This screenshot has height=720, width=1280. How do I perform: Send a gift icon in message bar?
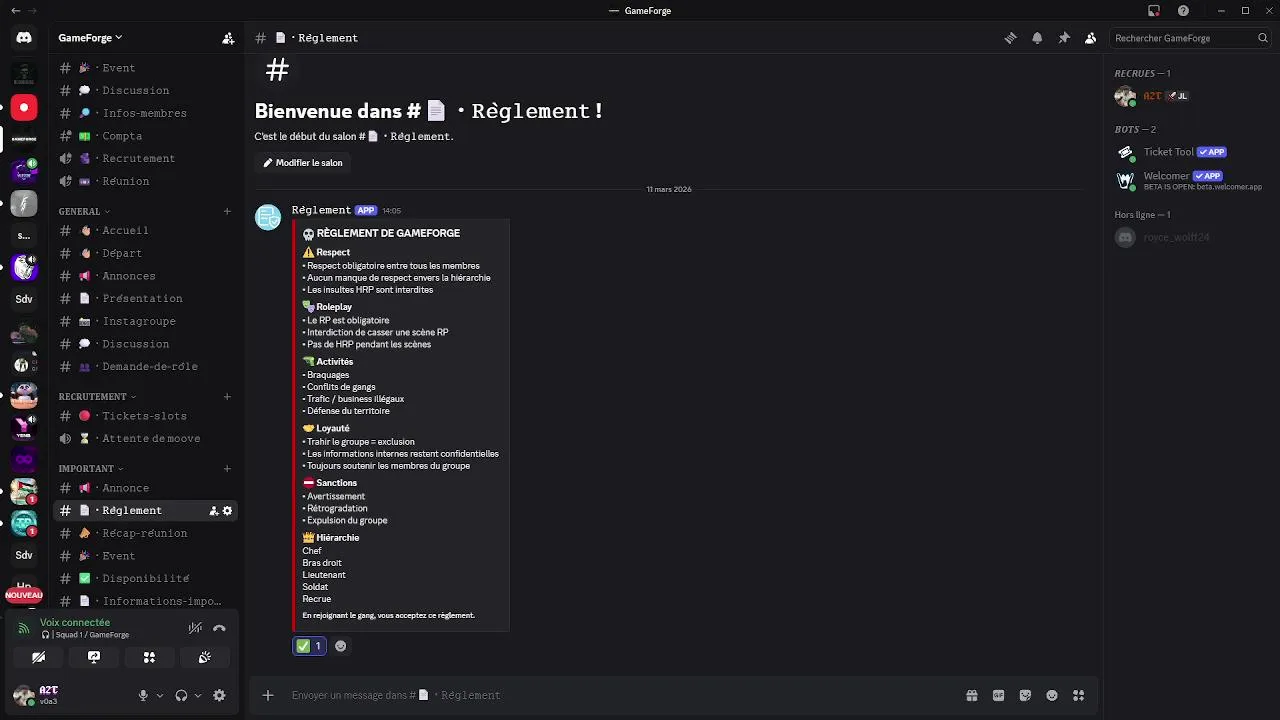point(971,695)
